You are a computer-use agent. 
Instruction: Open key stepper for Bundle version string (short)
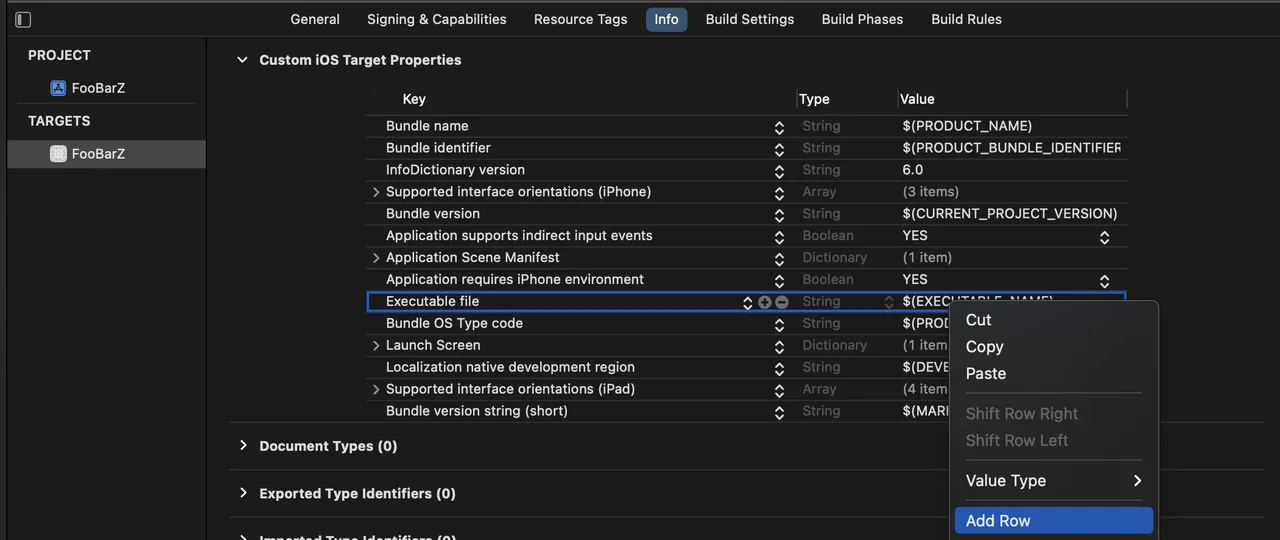tap(779, 412)
